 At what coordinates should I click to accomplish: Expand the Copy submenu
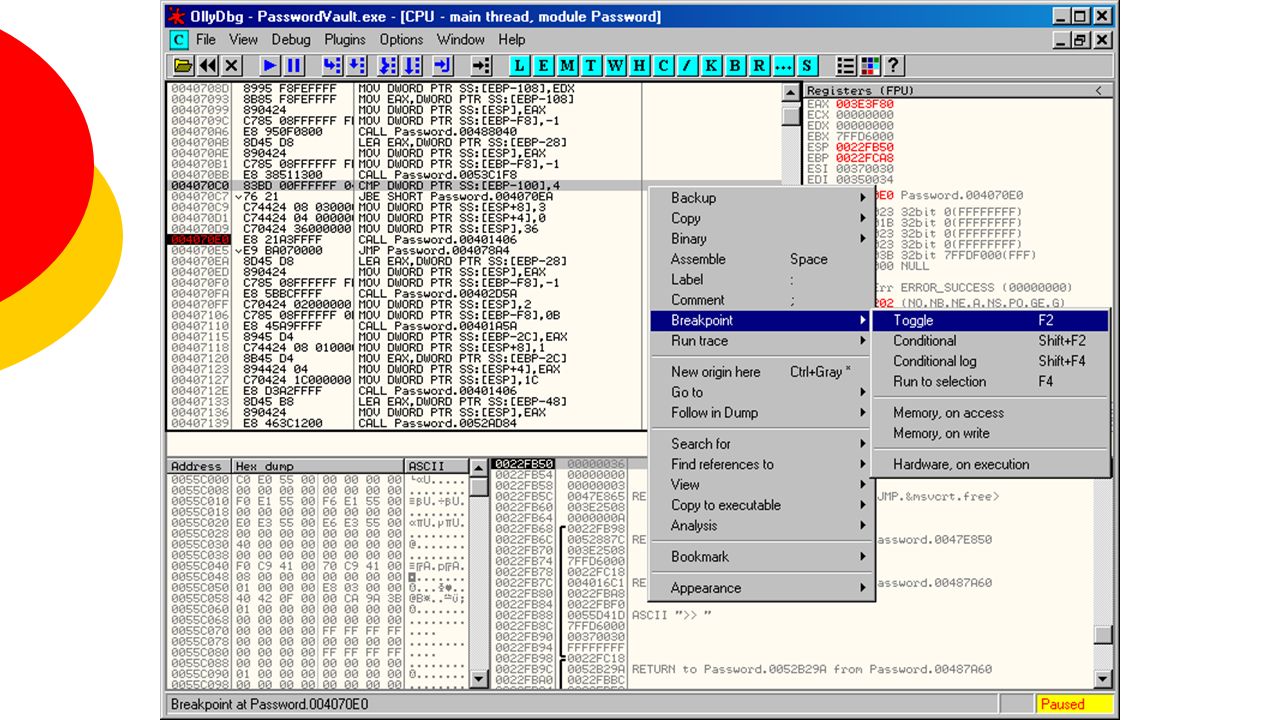click(x=762, y=218)
